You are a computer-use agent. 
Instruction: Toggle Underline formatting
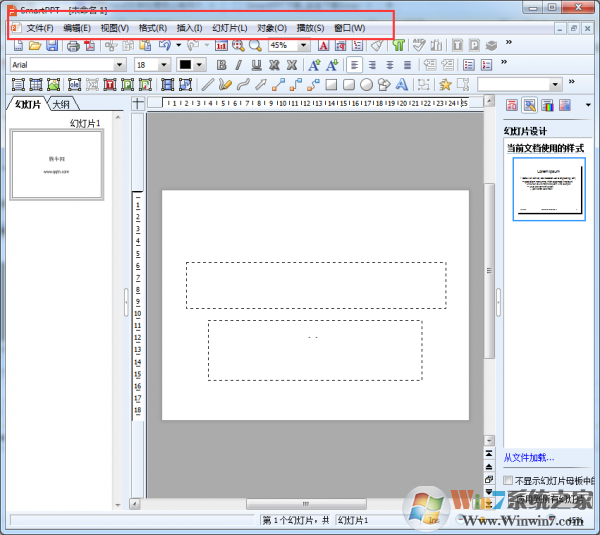256,65
